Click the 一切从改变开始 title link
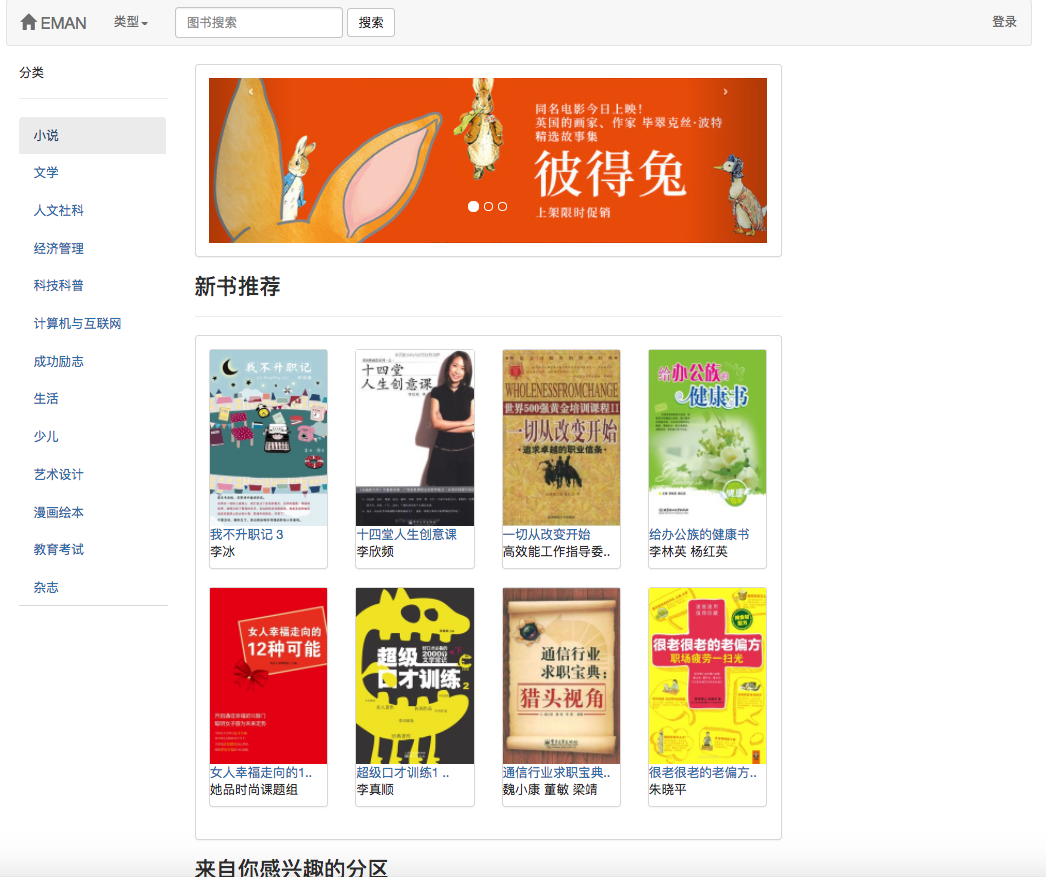Image resolution: width=1046 pixels, height=877 pixels. pos(546,534)
